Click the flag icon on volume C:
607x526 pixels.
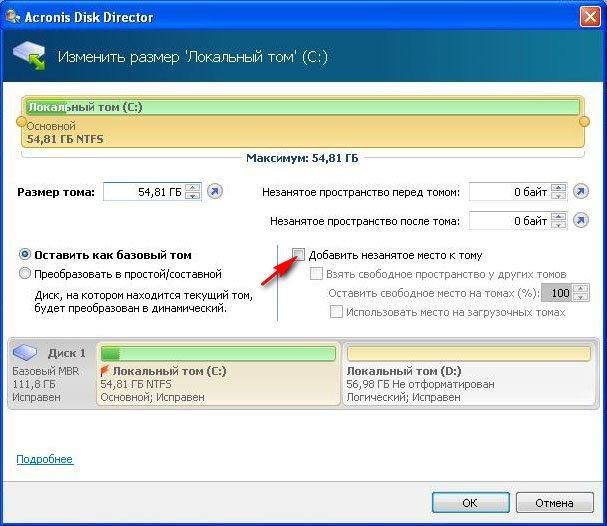point(105,371)
